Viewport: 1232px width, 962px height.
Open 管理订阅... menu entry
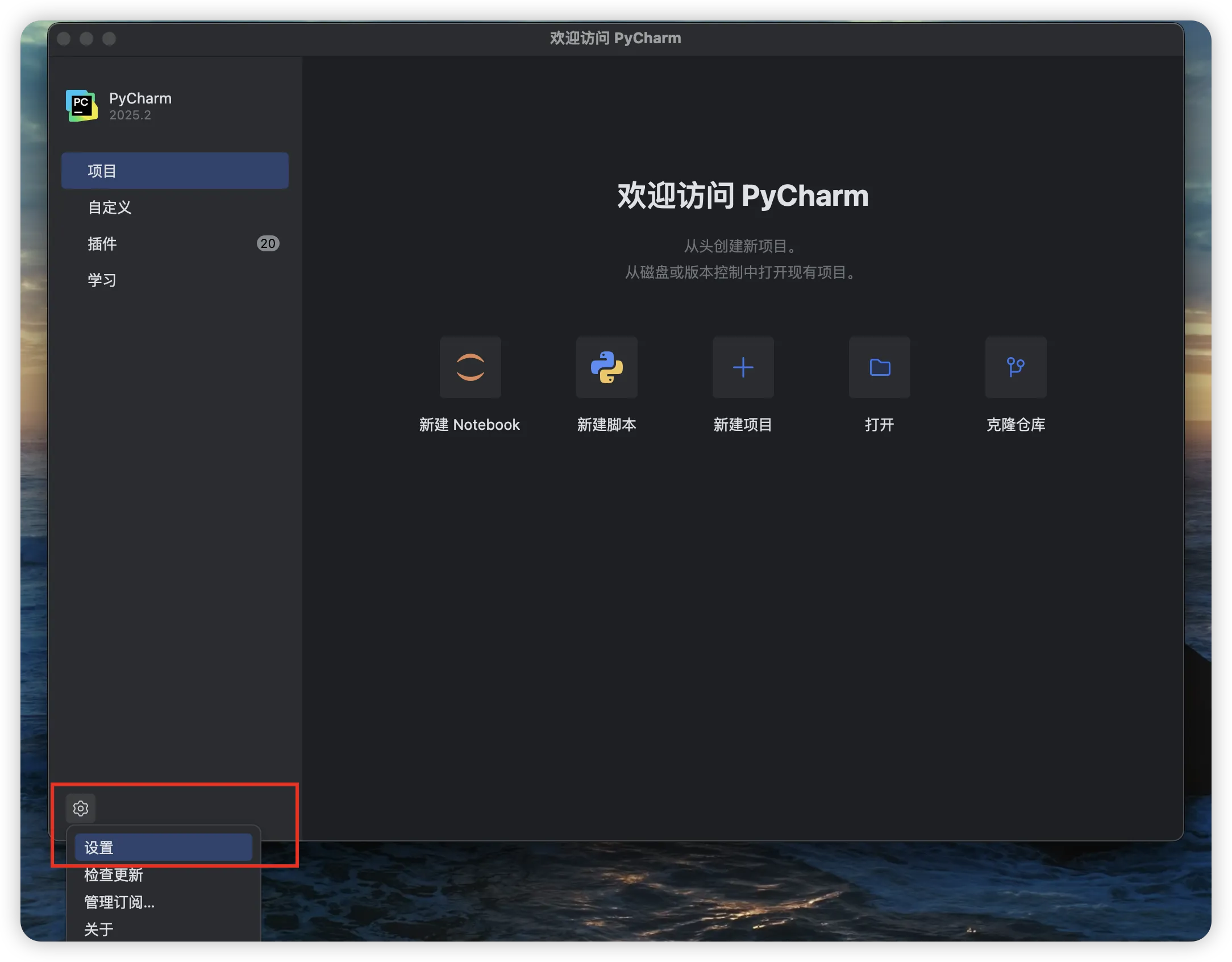(x=119, y=902)
